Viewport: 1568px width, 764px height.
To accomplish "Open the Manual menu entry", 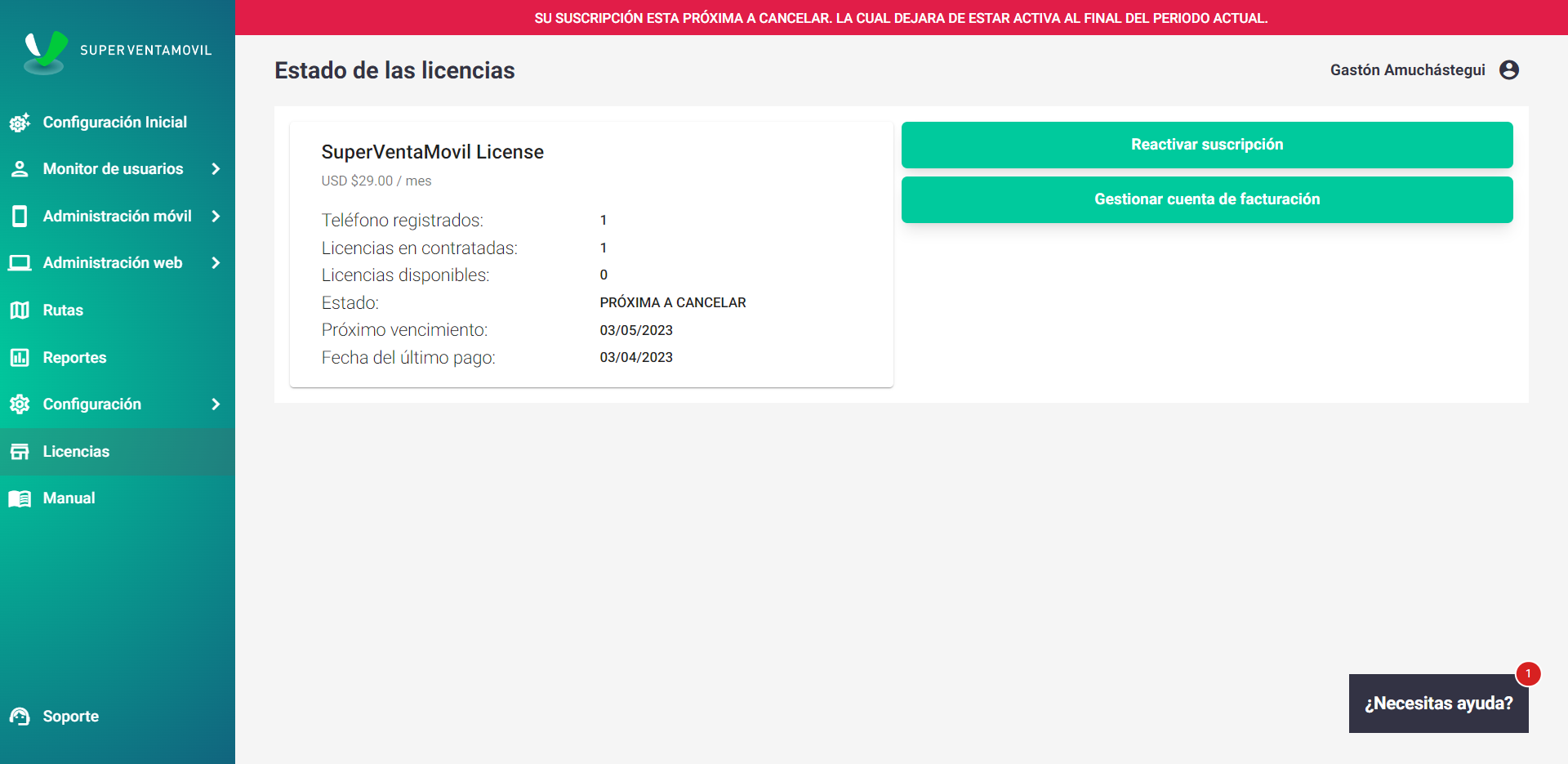I will pos(118,498).
